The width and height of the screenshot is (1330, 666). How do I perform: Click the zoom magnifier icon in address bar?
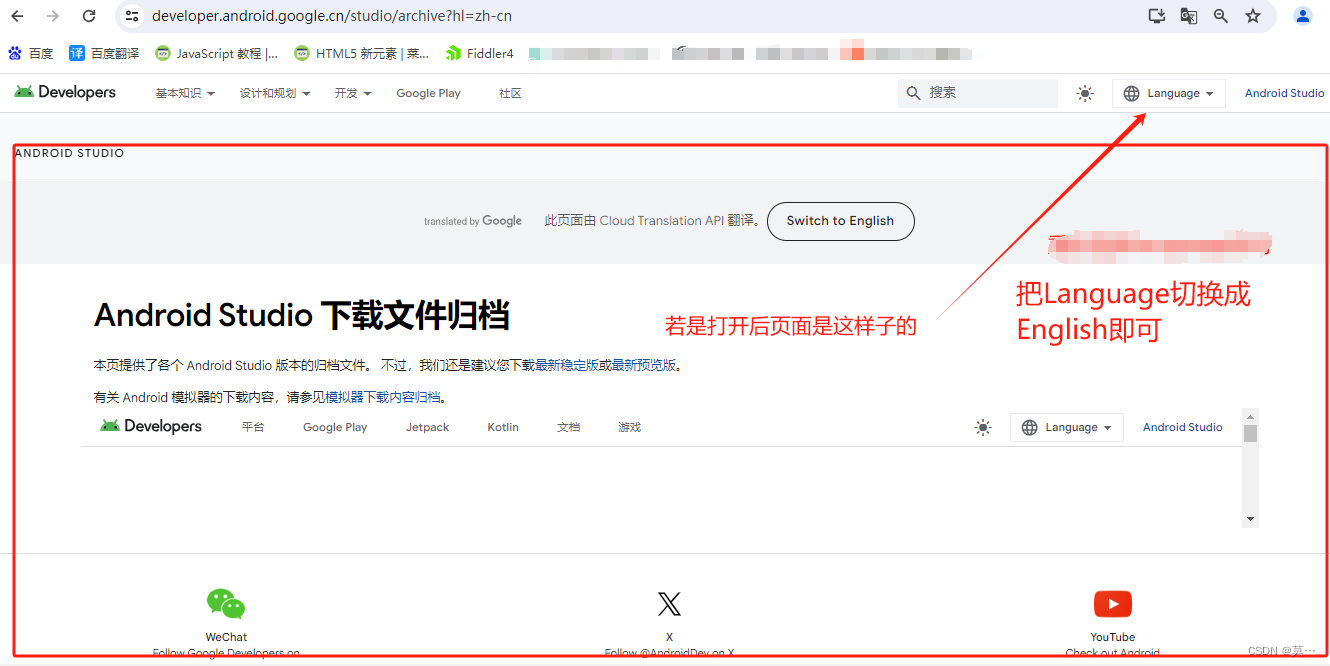(1221, 16)
